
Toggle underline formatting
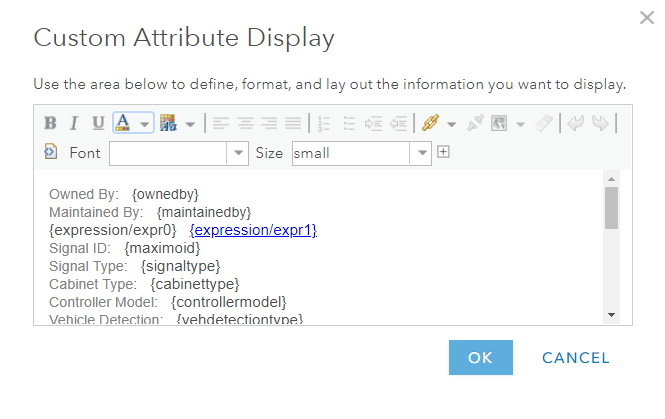click(98, 123)
